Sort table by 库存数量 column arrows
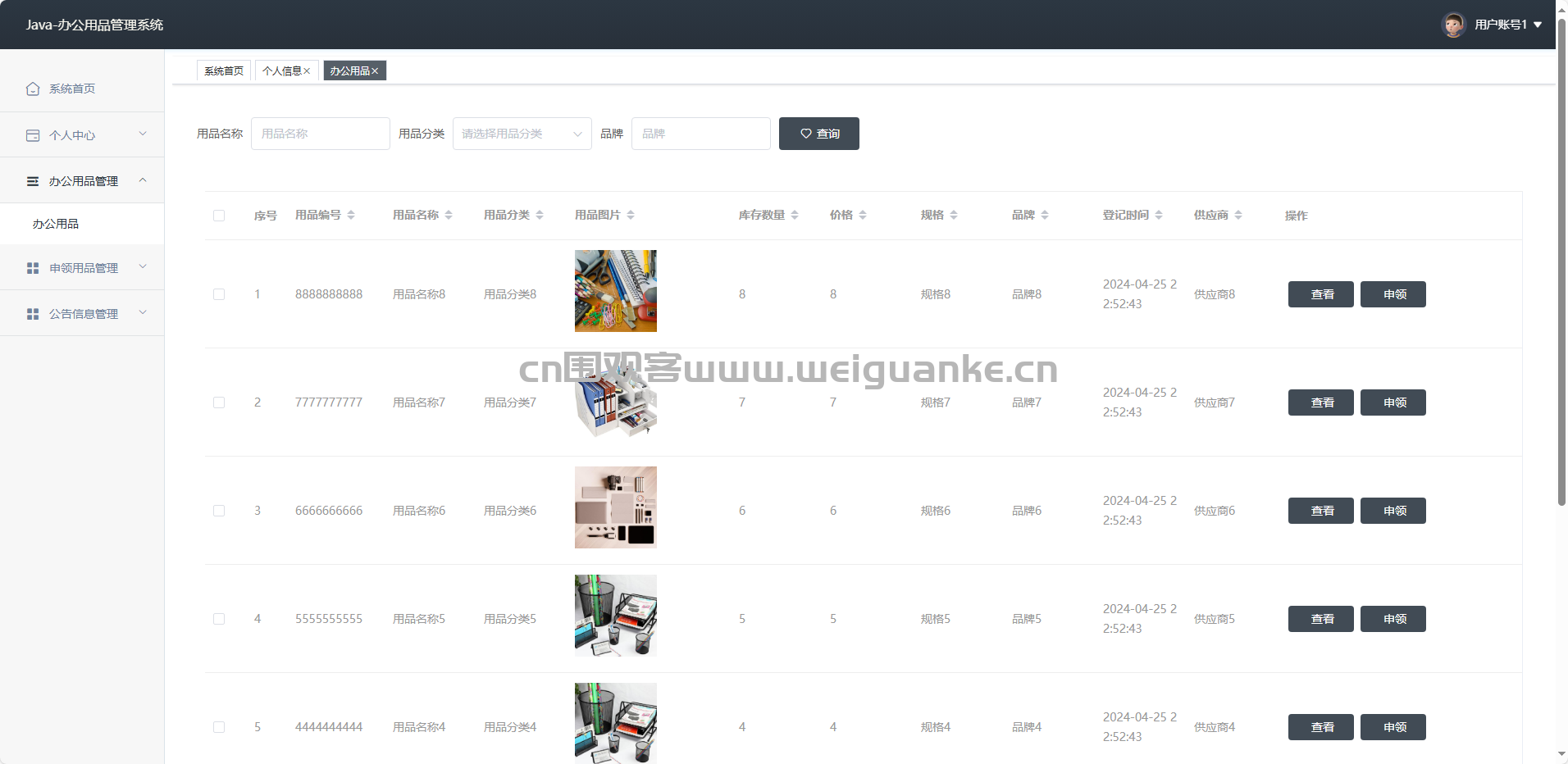Image resolution: width=1568 pixels, height=764 pixels. pyautogui.click(x=795, y=215)
